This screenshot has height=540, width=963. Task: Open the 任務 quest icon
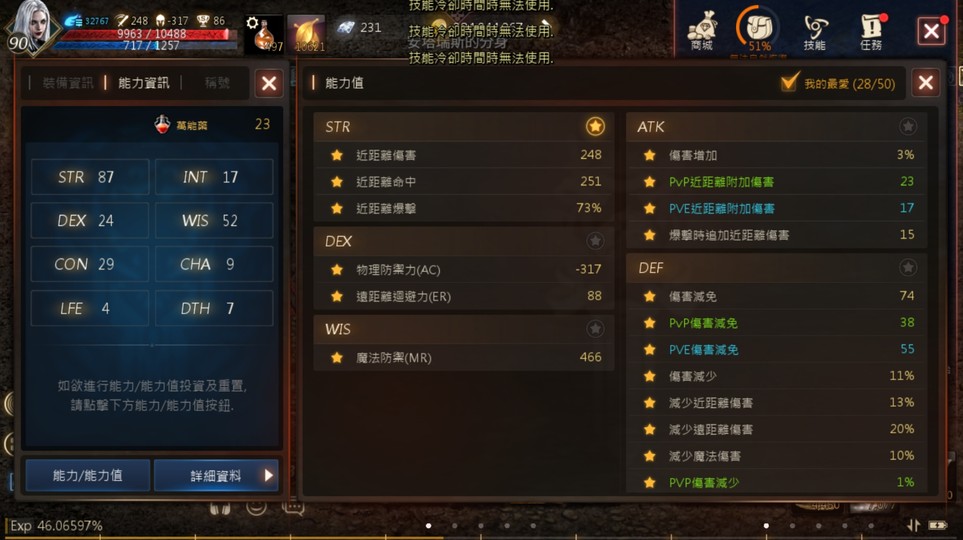(x=871, y=32)
